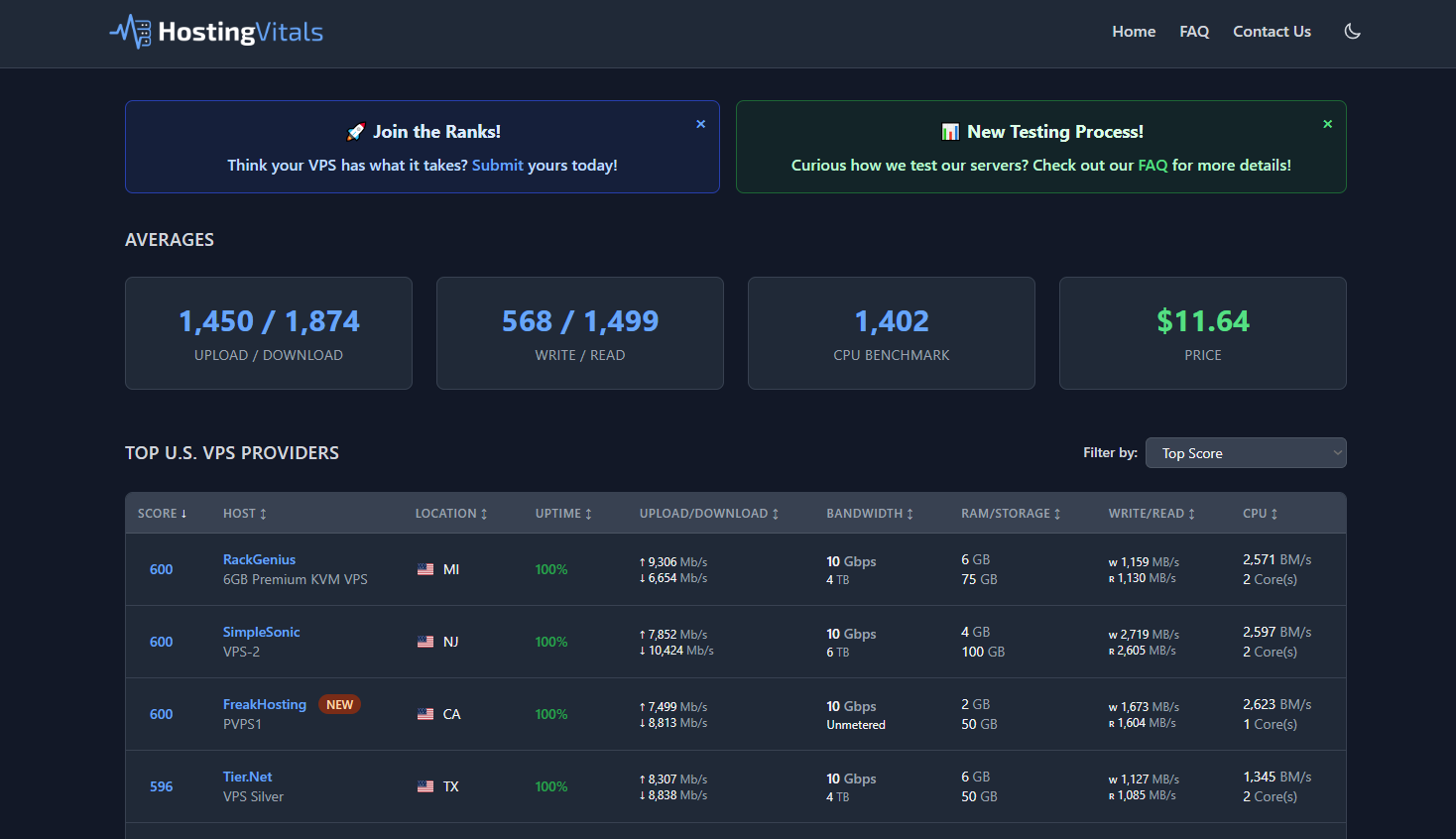Select the CPU Benchmark average card

(892, 333)
